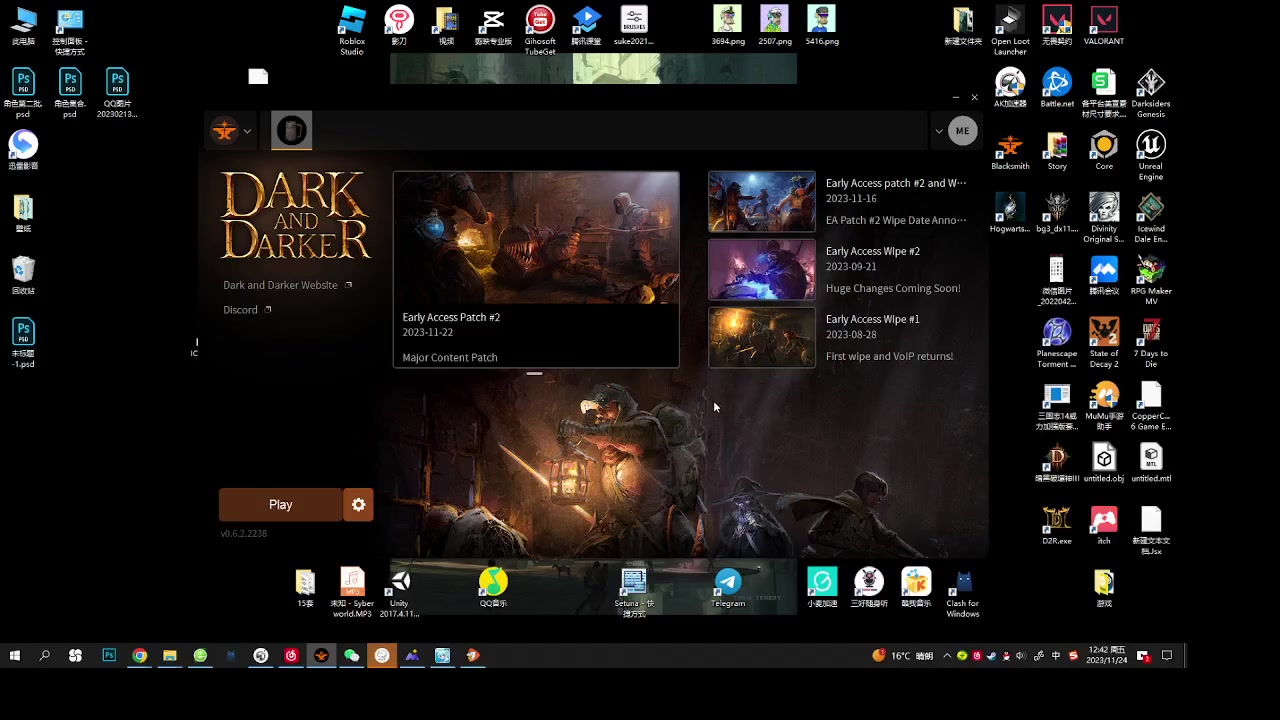This screenshot has height=720, width=1280.
Task: Click the Blacksmith logo in the launcher header
Action: tap(224, 131)
